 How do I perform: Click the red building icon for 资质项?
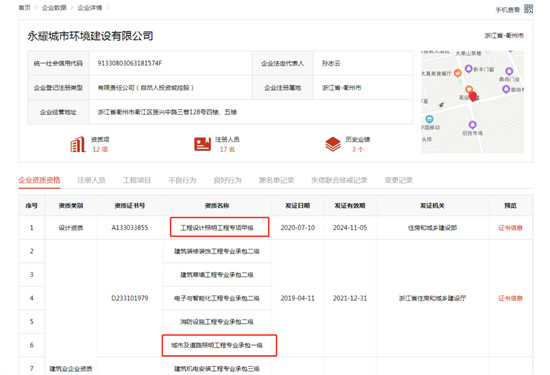point(78,144)
